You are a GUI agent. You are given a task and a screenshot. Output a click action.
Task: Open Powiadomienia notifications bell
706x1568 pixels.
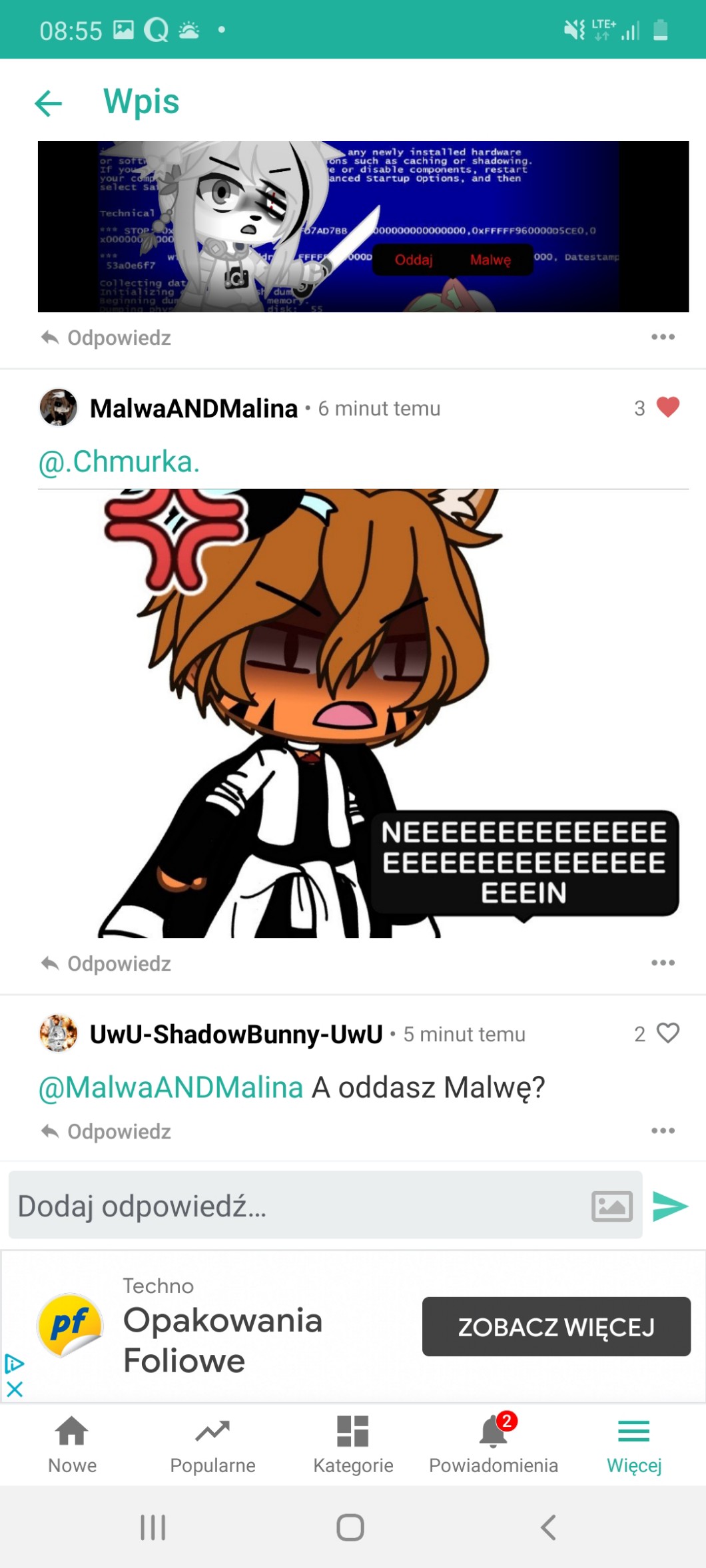point(493,1442)
